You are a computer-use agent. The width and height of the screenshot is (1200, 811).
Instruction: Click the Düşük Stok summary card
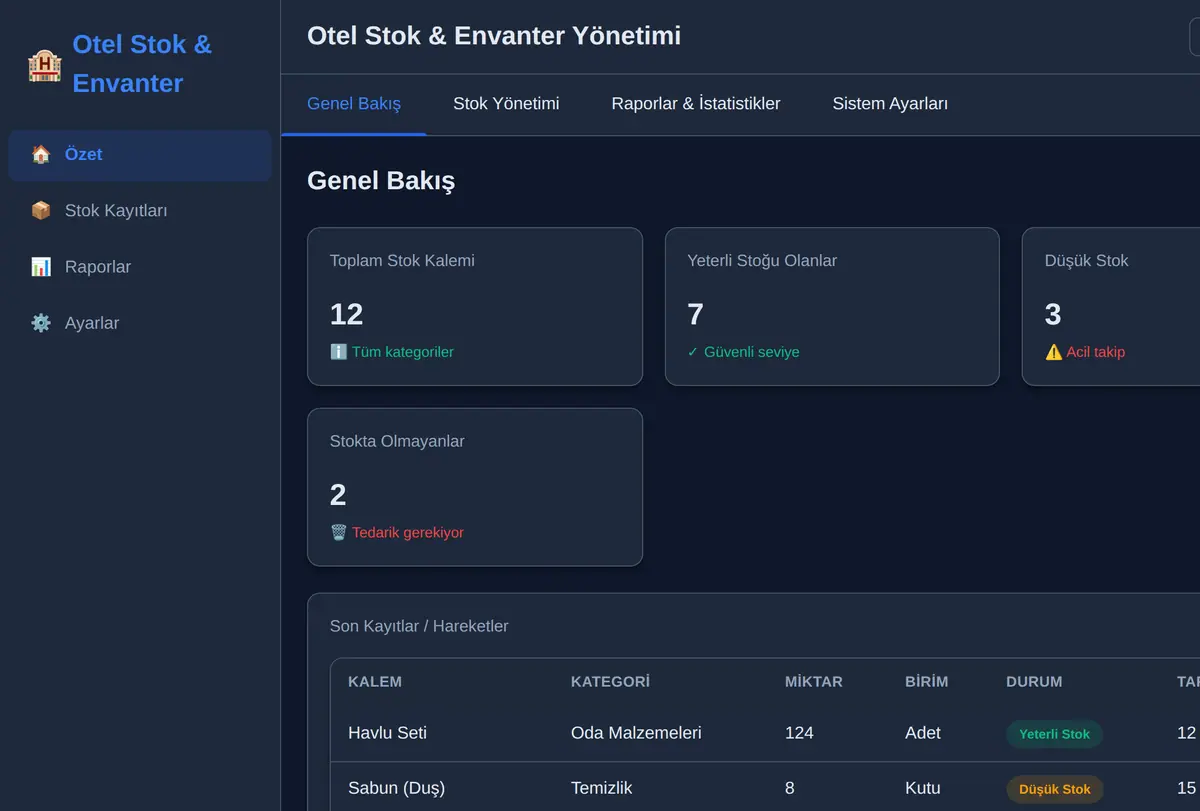tap(1111, 306)
